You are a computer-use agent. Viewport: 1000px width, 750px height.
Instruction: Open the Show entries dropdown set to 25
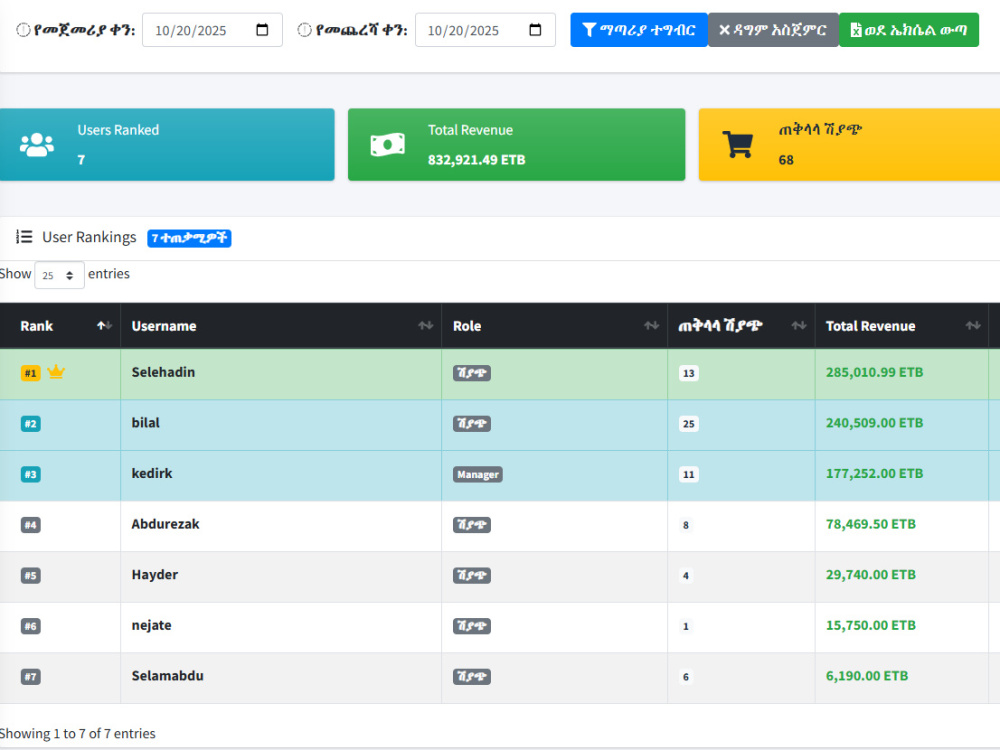[59, 275]
